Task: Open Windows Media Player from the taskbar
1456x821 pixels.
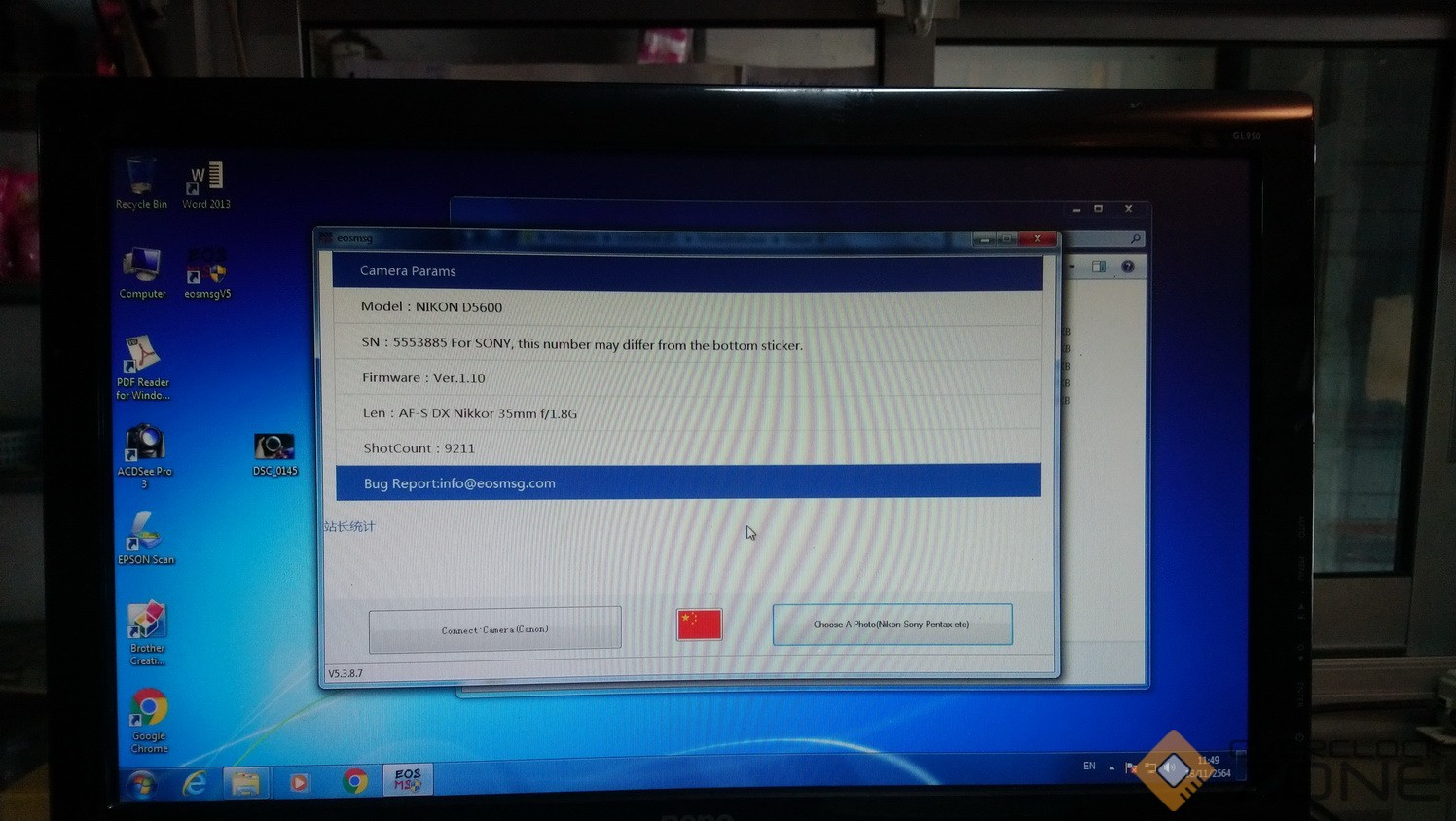Action: 300,782
